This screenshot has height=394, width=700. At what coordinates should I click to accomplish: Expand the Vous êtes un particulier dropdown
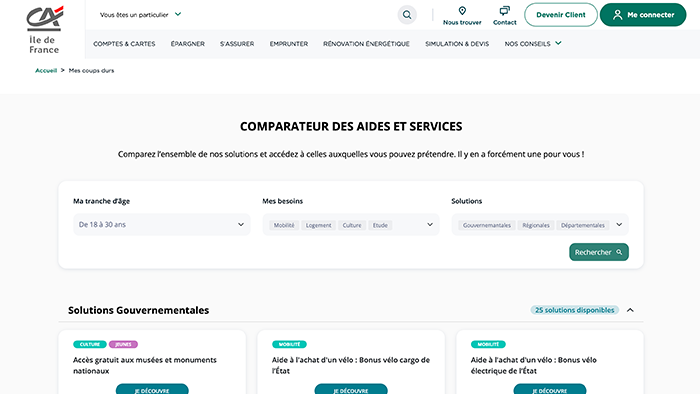point(140,15)
